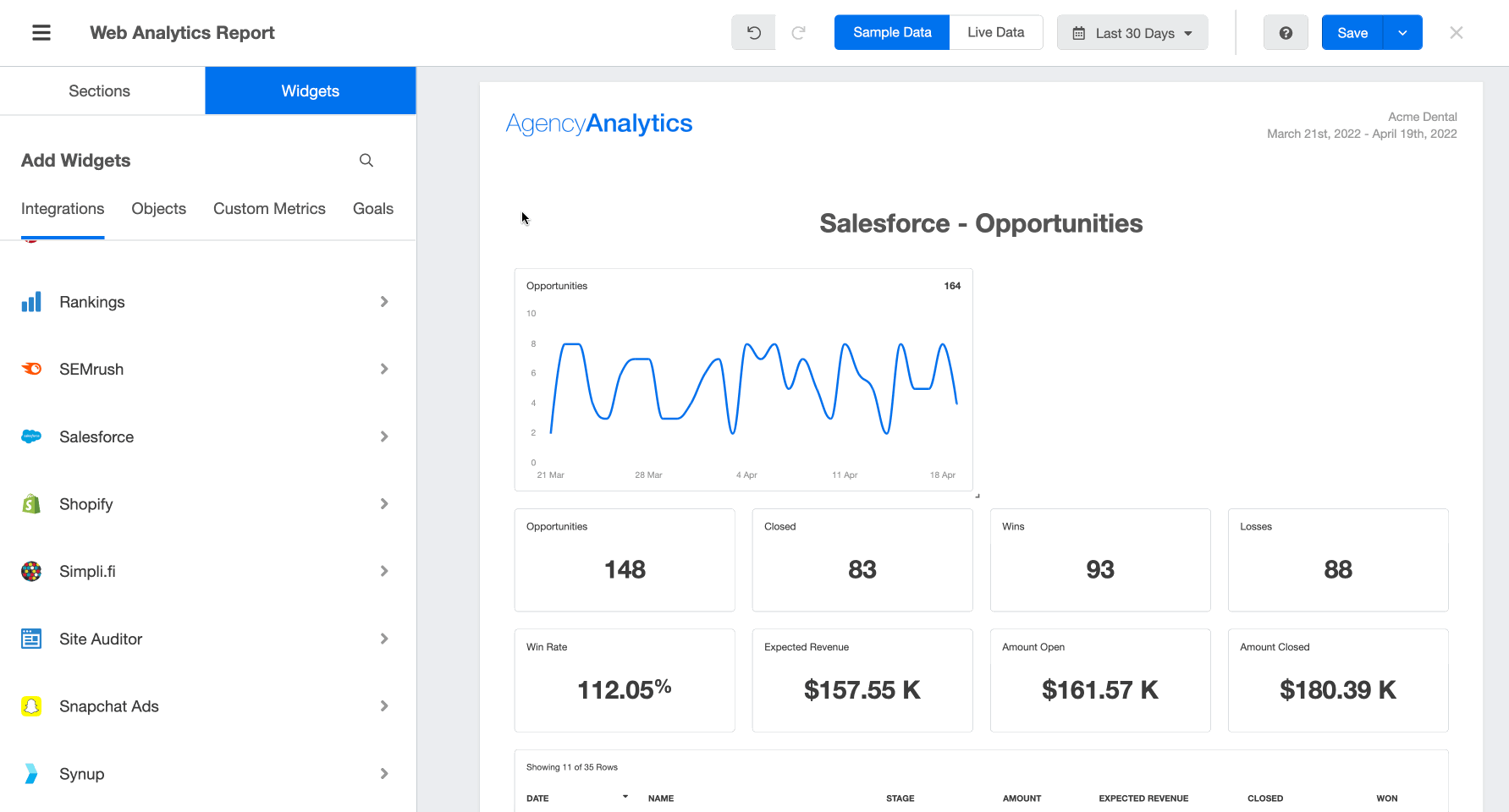Click the AMOUNT column header
This screenshot has height=812, width=1509.
pos(1022,798)
